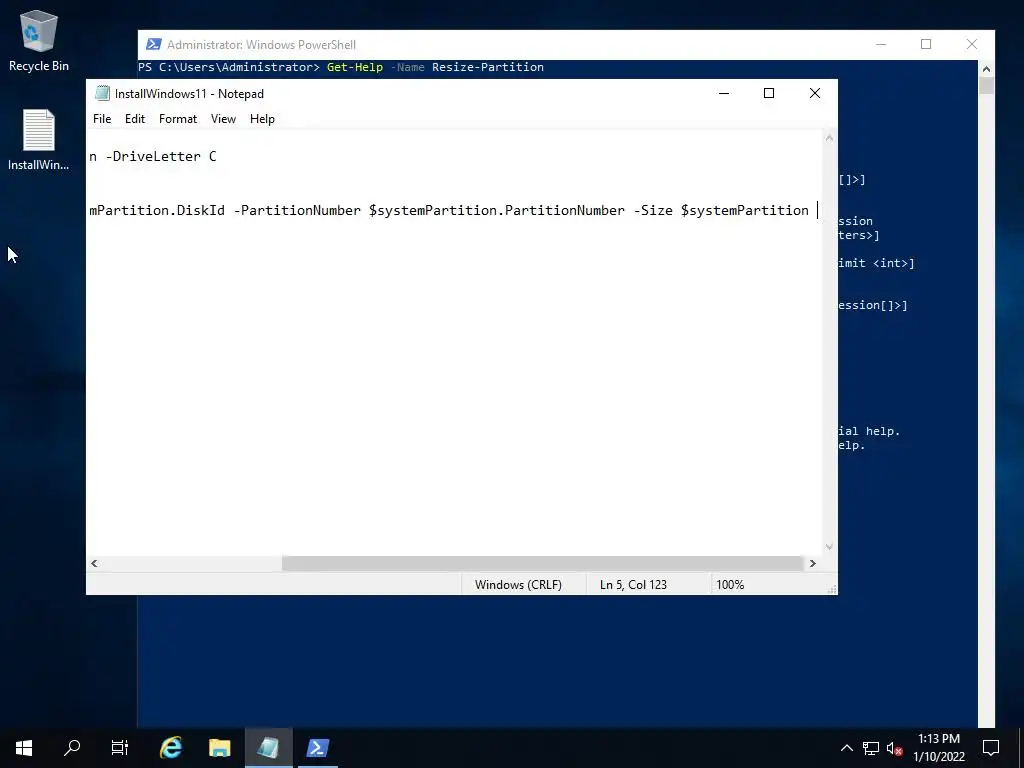Screen dimensions: 1024x768
Task: Close the InstallWindows11 Notepad window
Action: pos(814,93)
